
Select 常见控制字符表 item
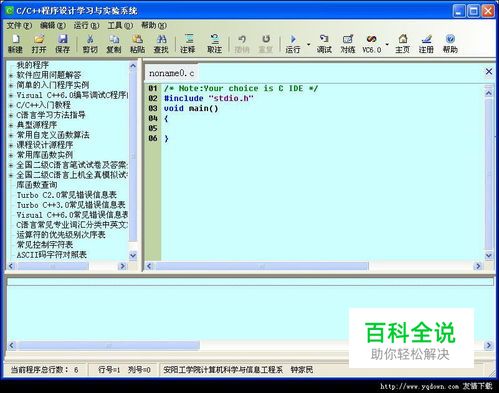45,245
